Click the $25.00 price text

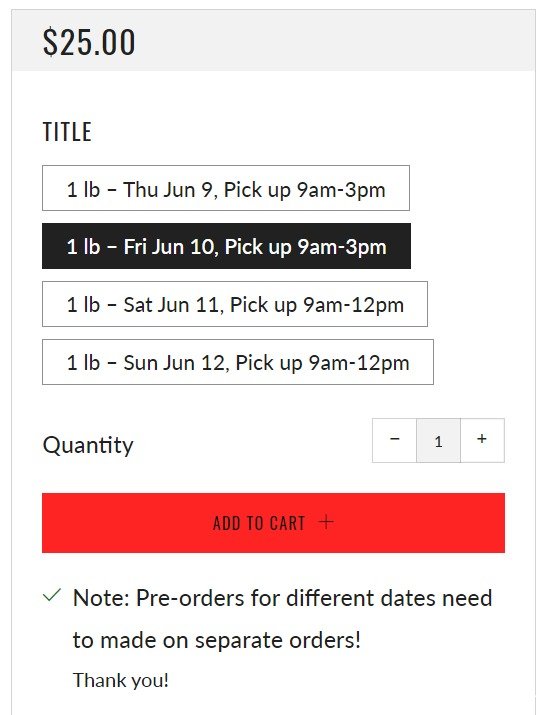pos(89,42)
